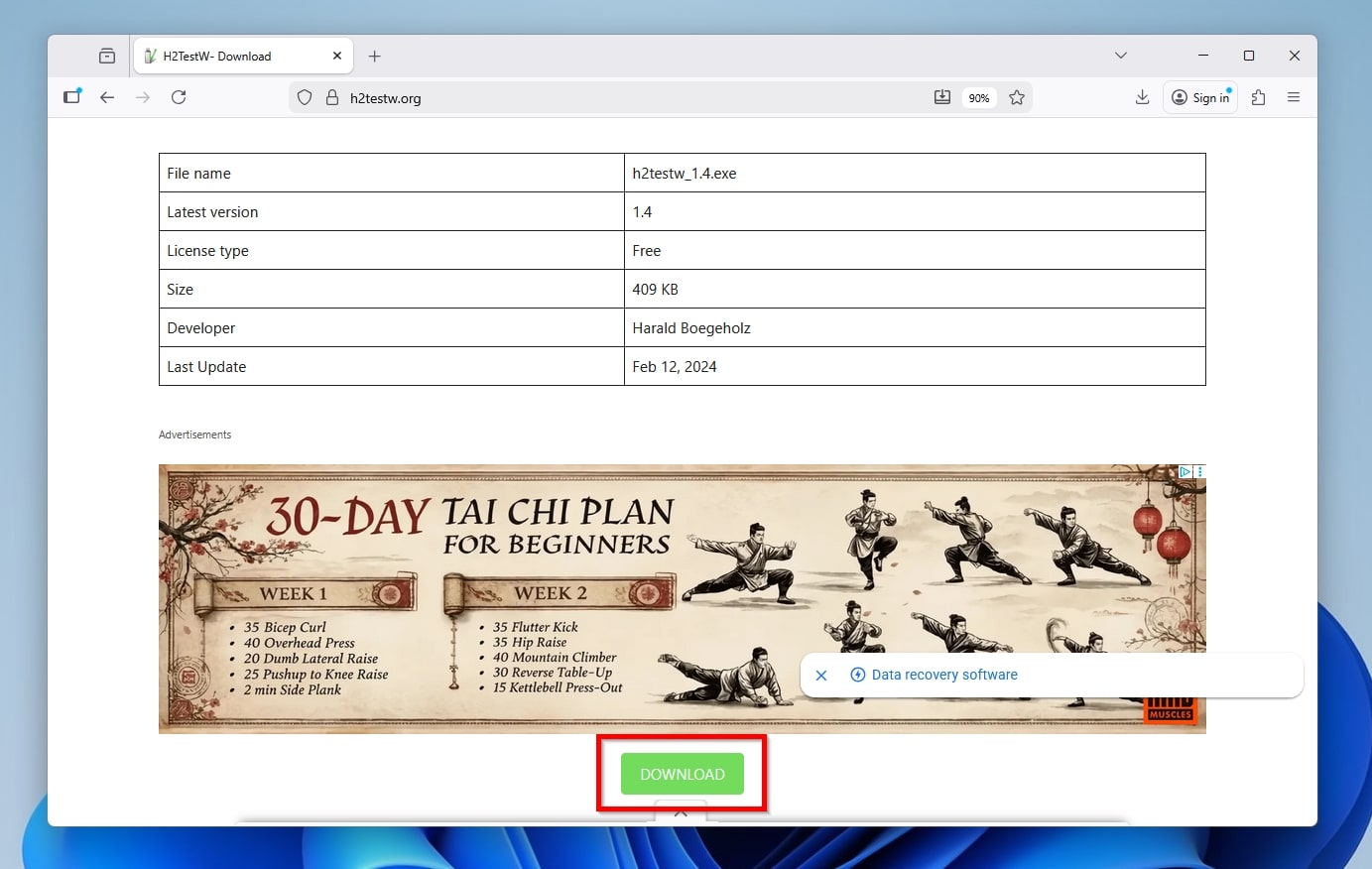Select the 409 KB size value
Image resolution: width=1372 pixels, height=869 pixels.
click(x=655, y=290)
